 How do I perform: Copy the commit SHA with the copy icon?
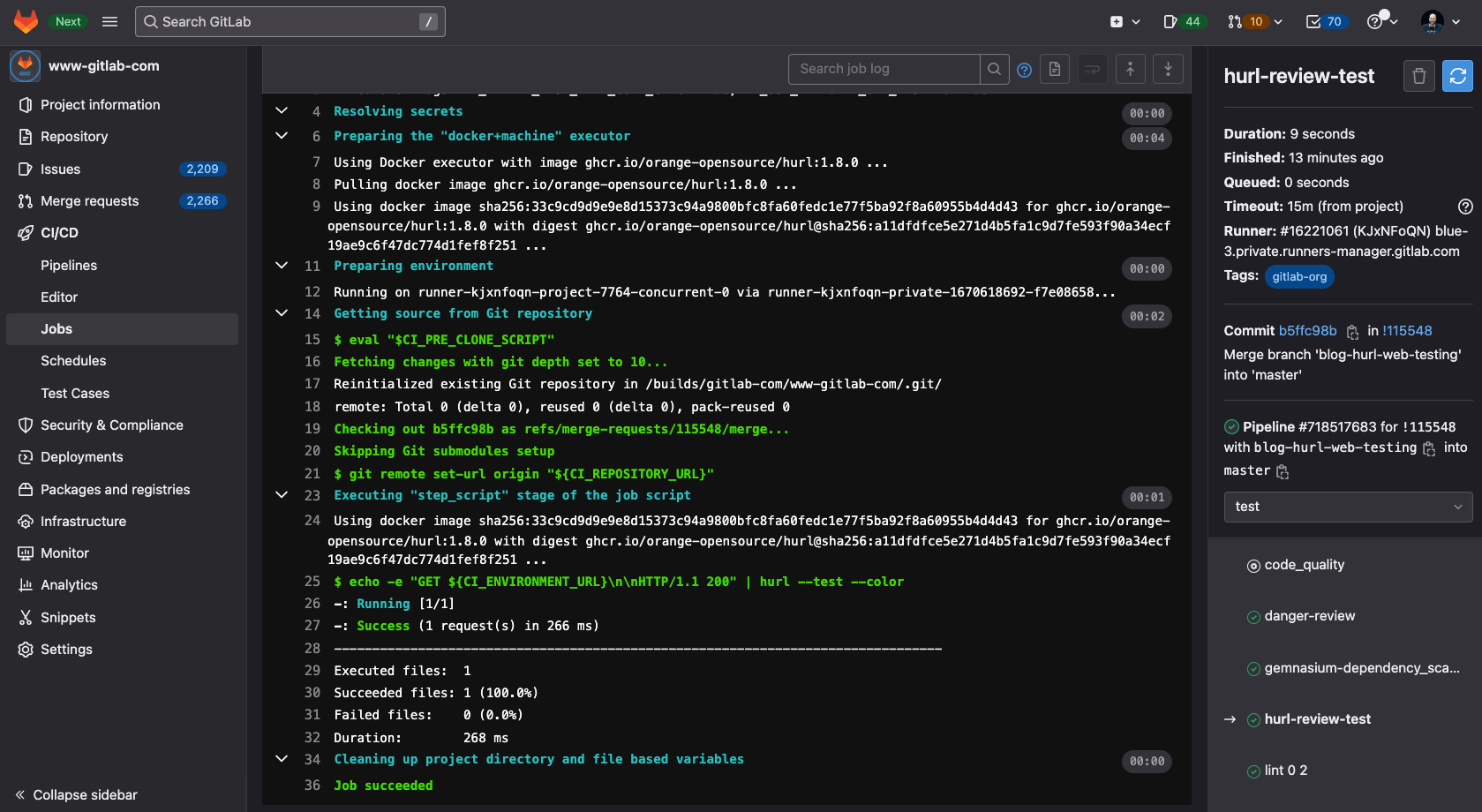click(x=1352, y=332)
